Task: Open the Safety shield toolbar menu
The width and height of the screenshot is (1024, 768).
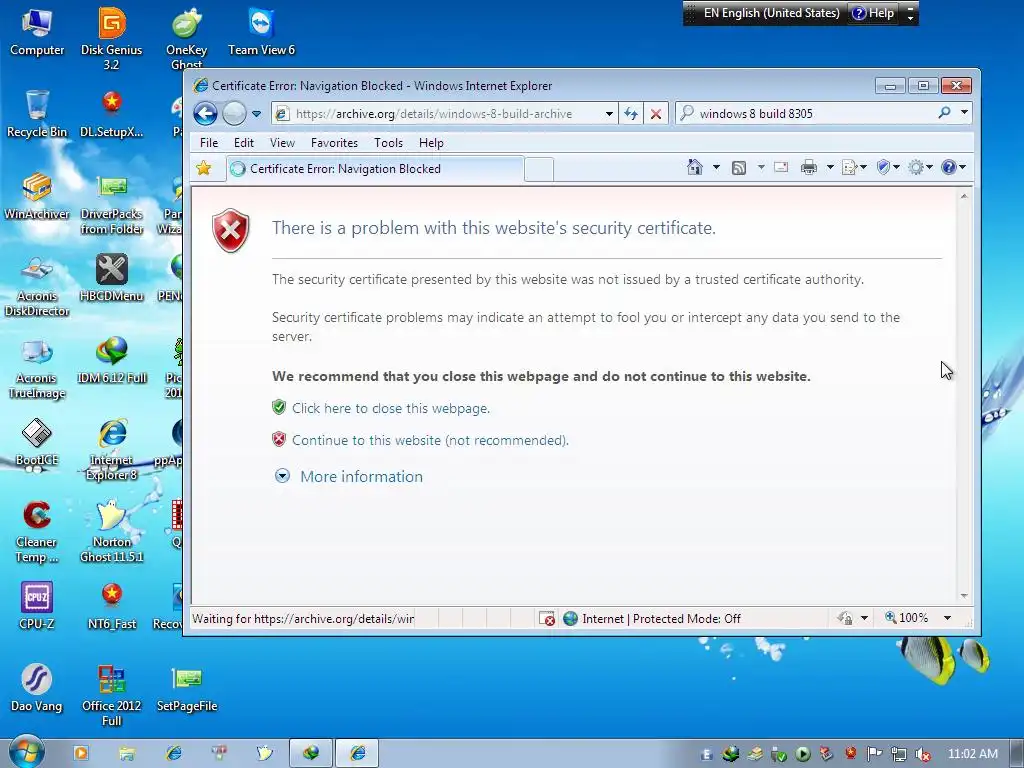Action: (888, 168)
